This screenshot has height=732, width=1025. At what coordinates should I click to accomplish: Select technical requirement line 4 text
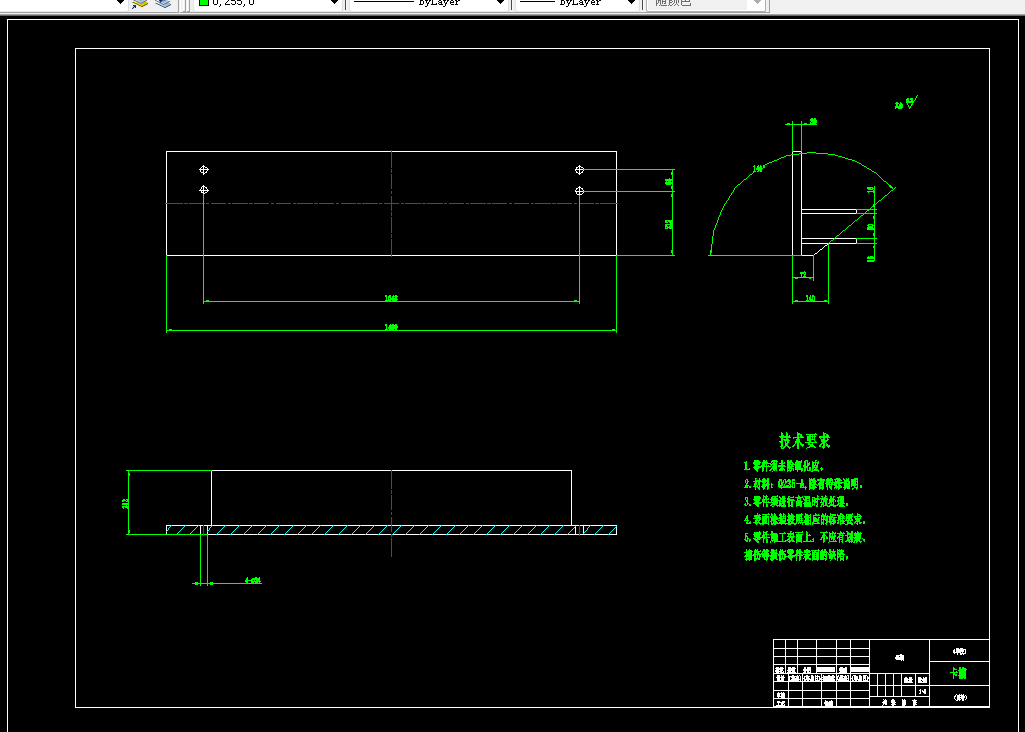point(805,520)
